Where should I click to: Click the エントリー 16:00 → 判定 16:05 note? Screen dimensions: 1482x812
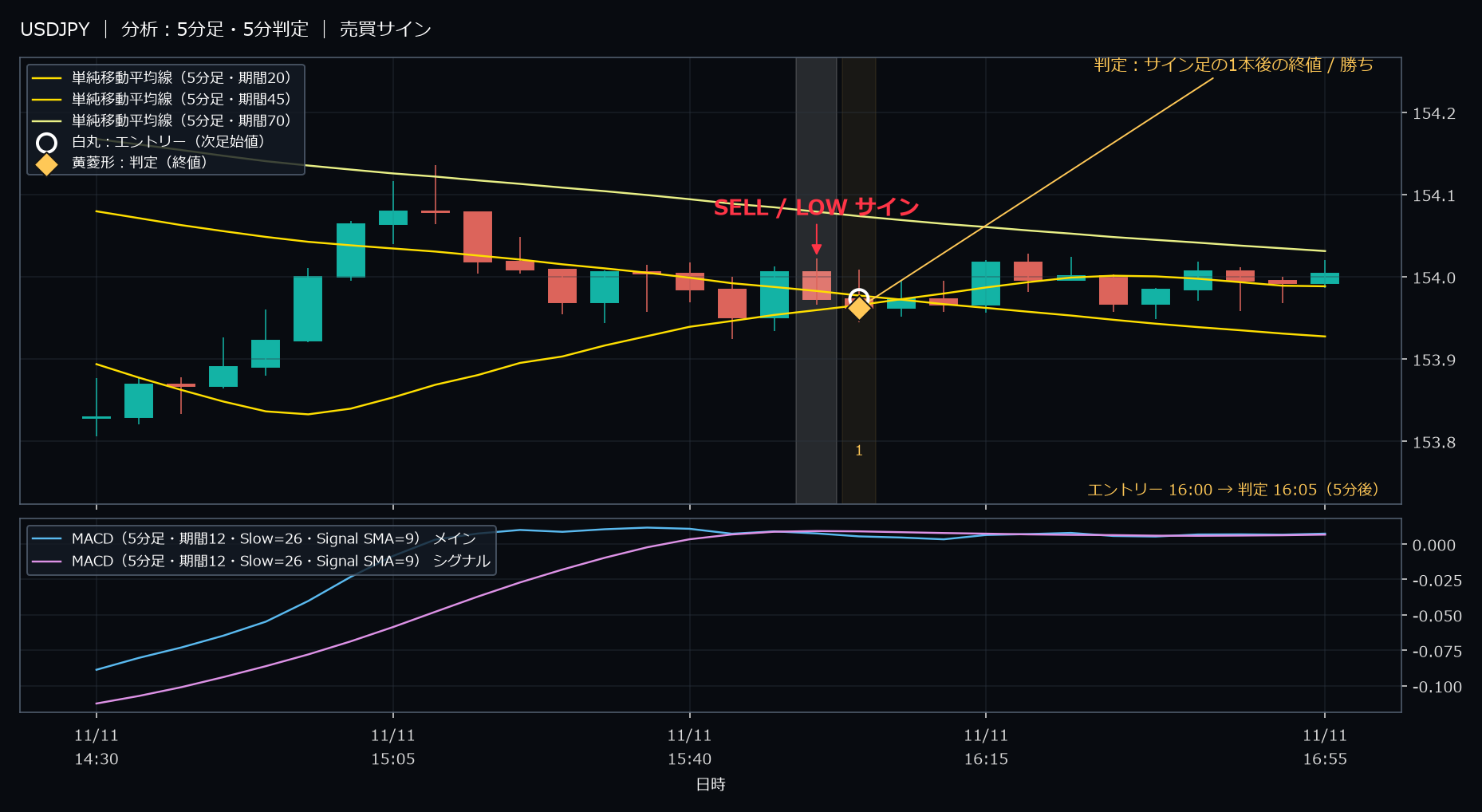coord(1232,489)
